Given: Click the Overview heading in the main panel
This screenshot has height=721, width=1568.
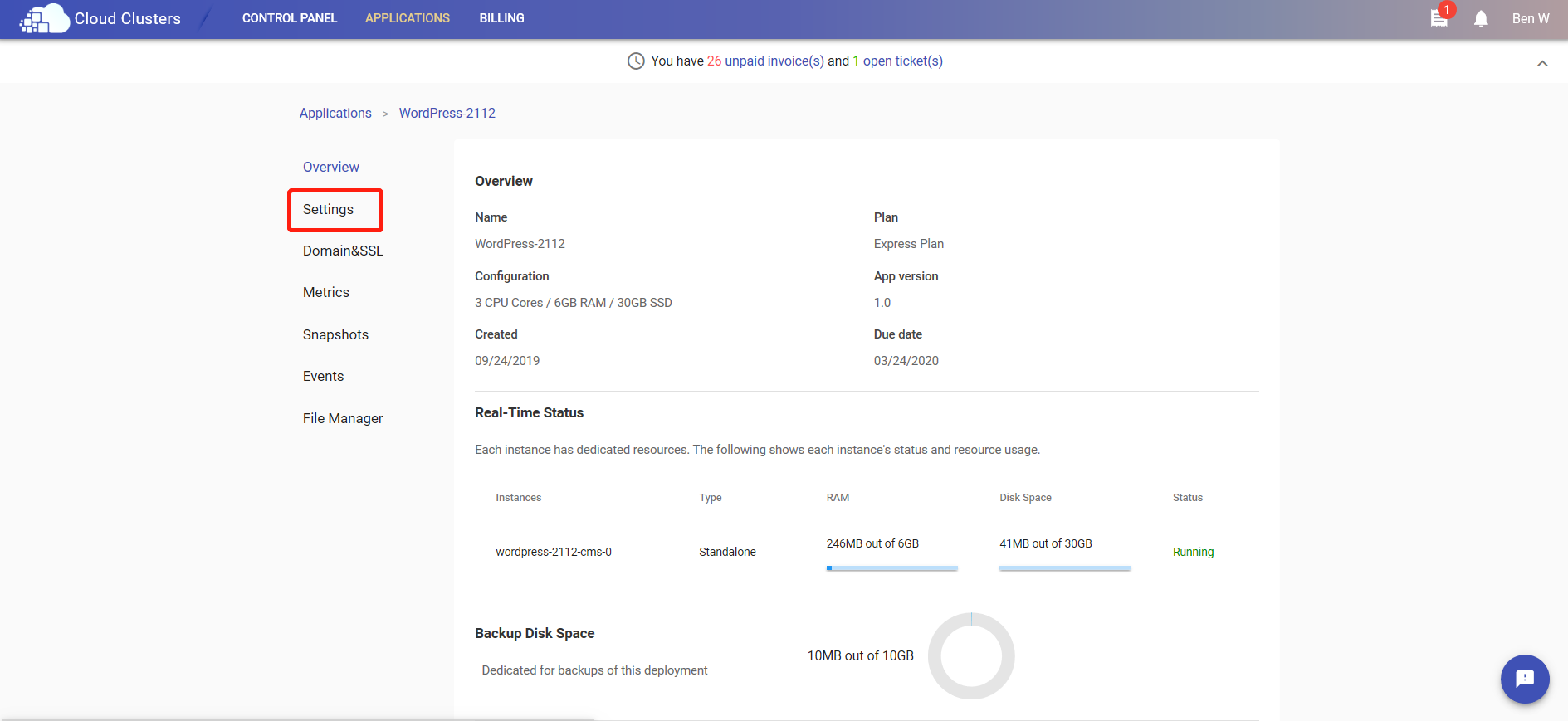Looking at the screenshot, I should tap(504, 181).
